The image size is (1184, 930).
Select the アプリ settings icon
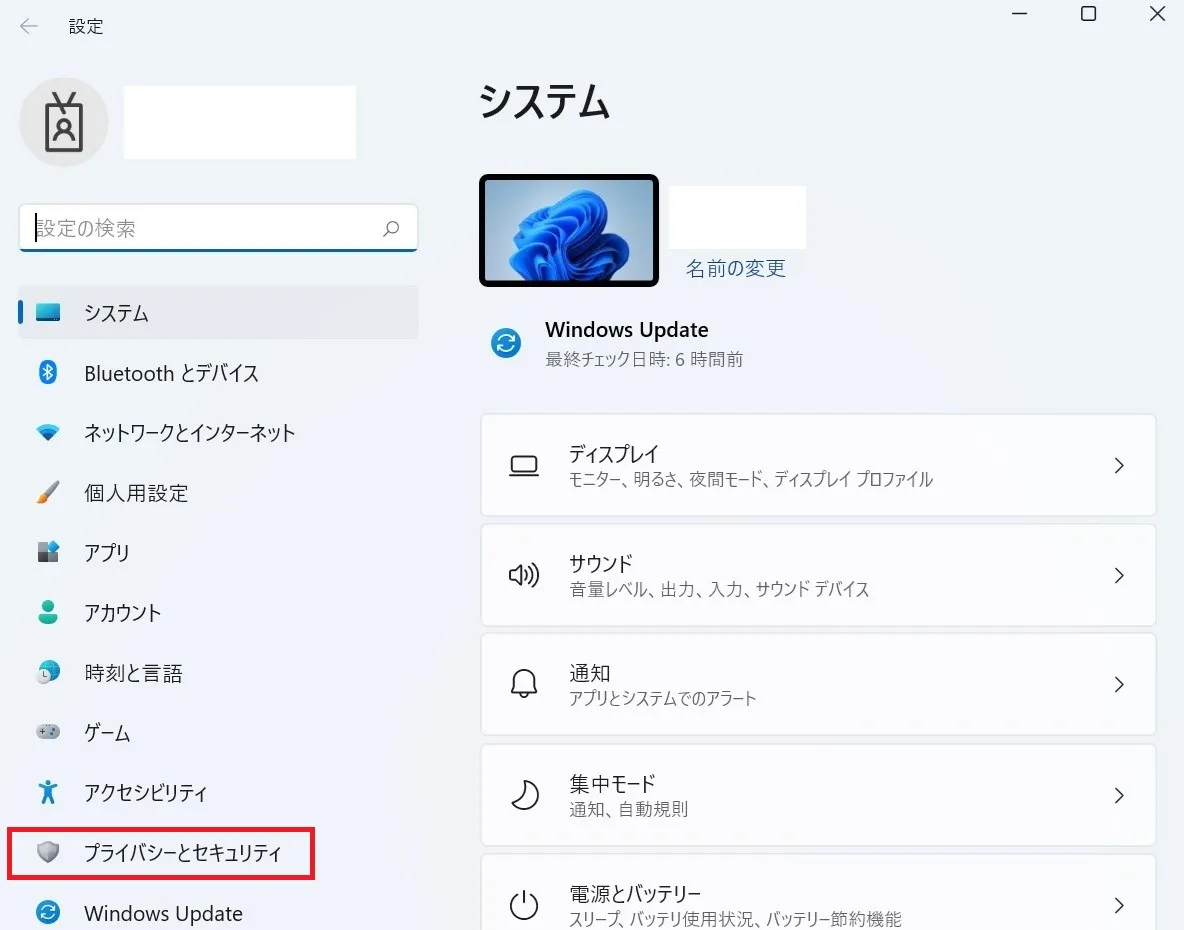(x=48, y=553)
